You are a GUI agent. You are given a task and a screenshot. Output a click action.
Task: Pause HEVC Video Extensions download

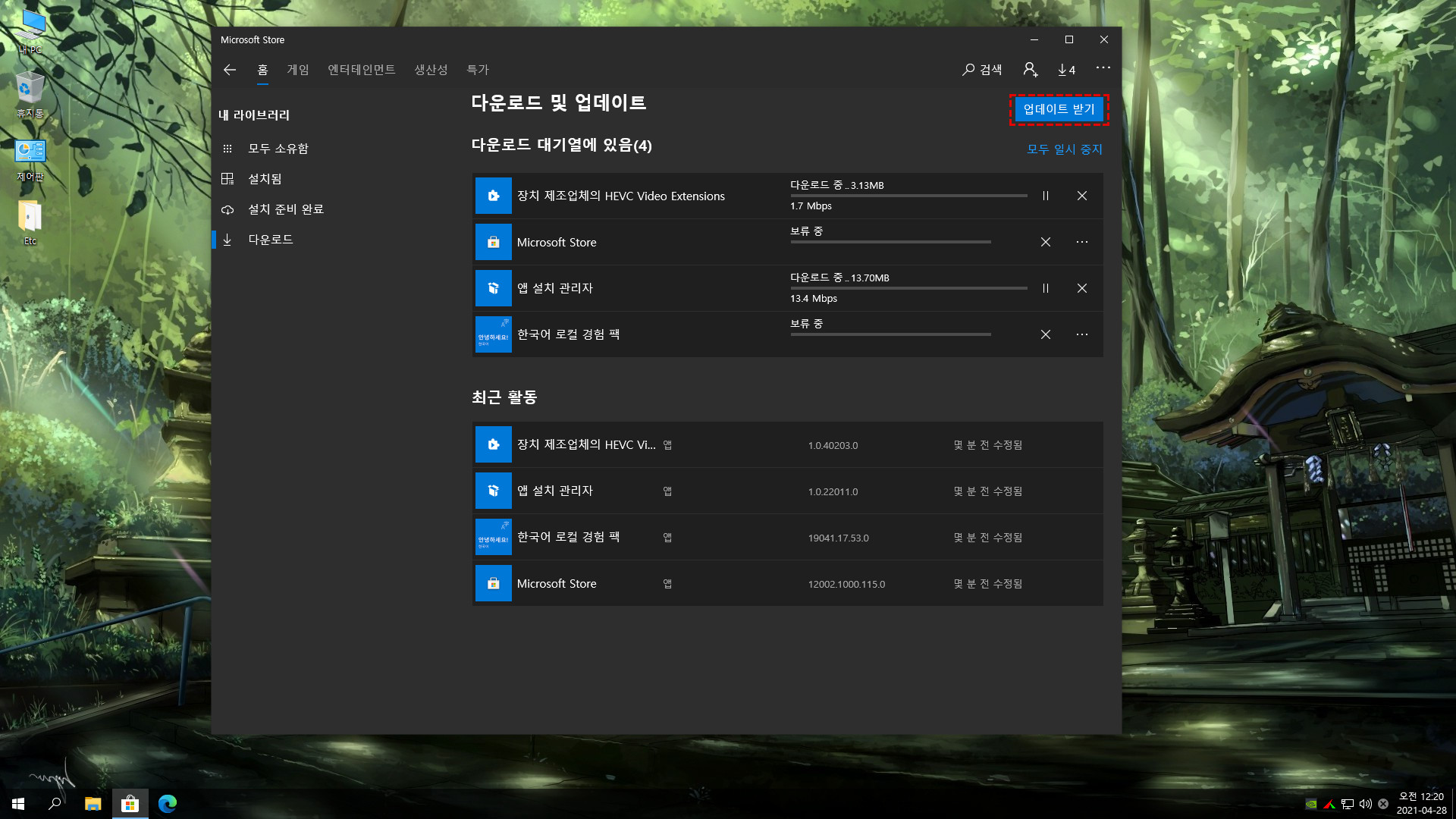1046,196
